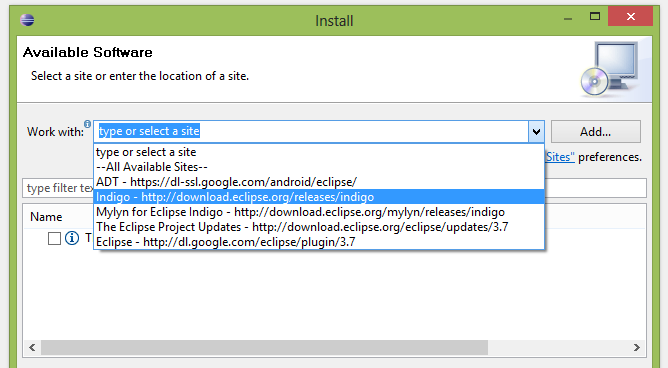Close the Install dialog
Screen dimensions: 668x368
[631, 17]
